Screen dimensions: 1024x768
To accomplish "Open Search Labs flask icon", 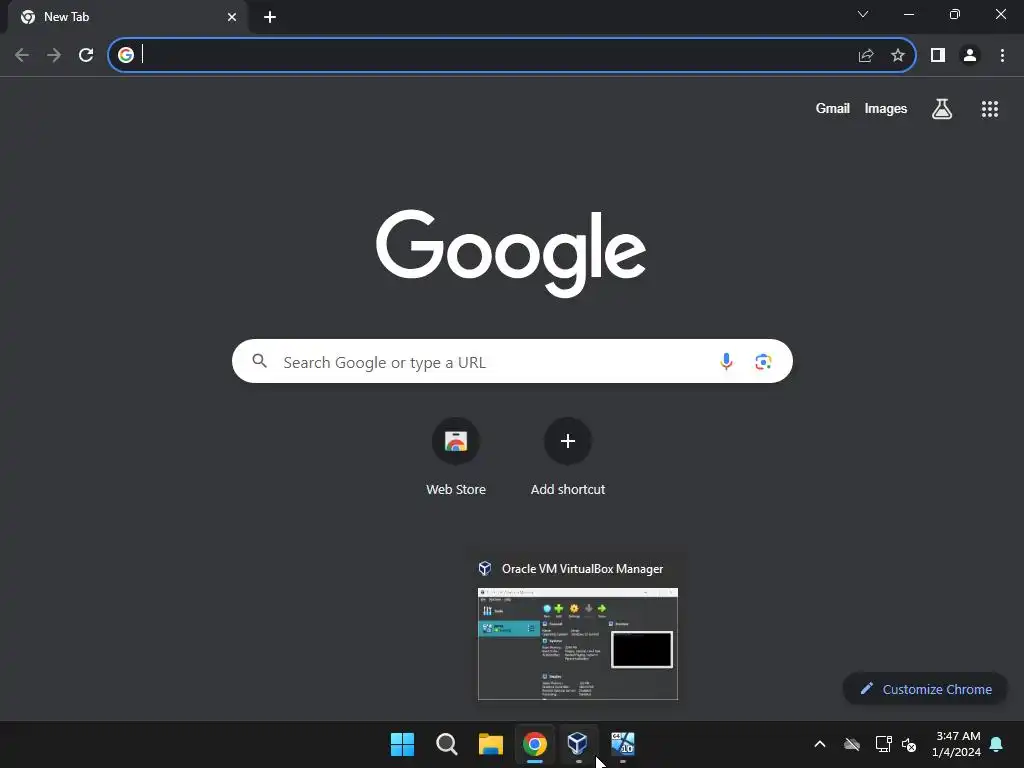I will 942,109.
